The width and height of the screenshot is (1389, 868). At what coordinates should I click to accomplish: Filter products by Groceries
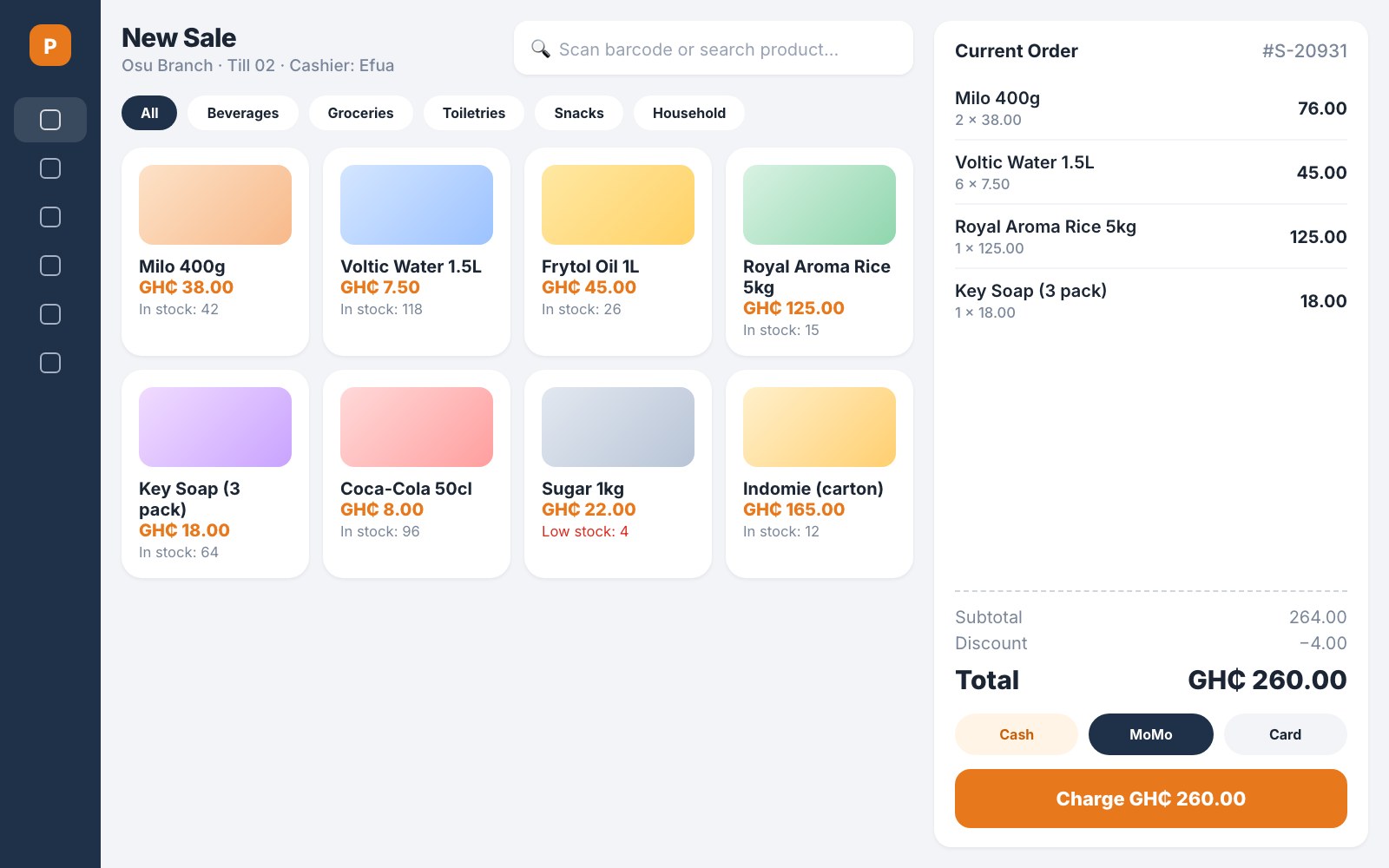pyautogui.click(x=360, y=113)
